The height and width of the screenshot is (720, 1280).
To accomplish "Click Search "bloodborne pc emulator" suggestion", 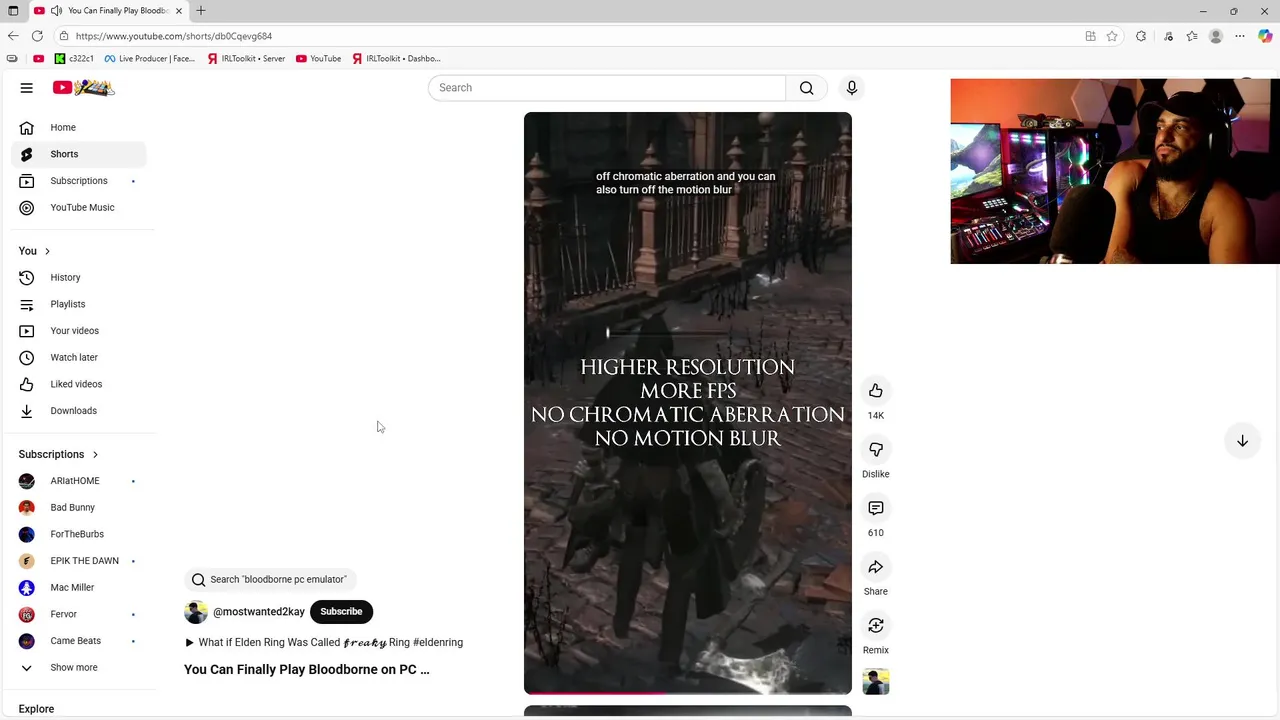I will pos(270,580).
